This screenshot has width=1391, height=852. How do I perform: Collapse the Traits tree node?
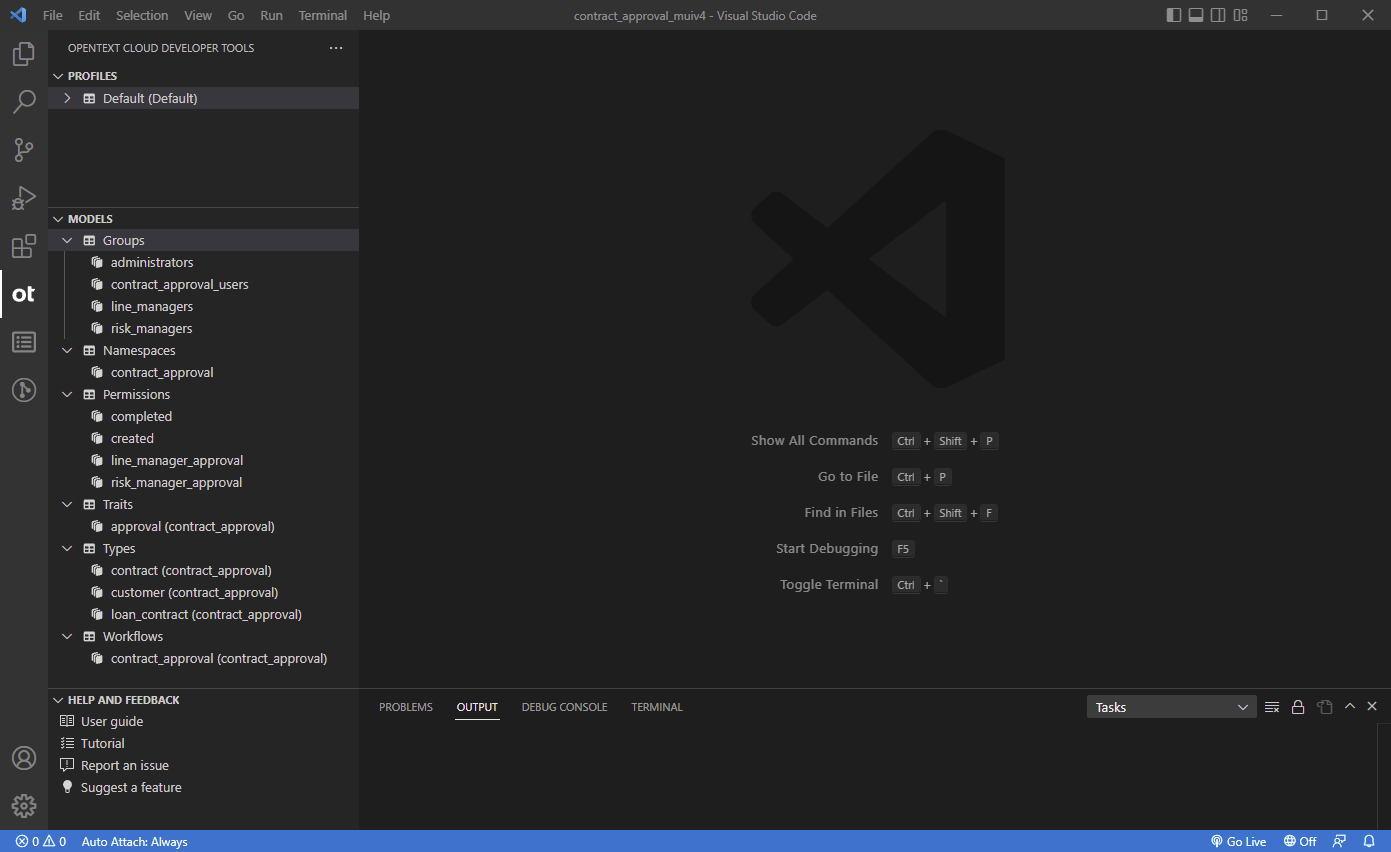(x=67, y=504)
